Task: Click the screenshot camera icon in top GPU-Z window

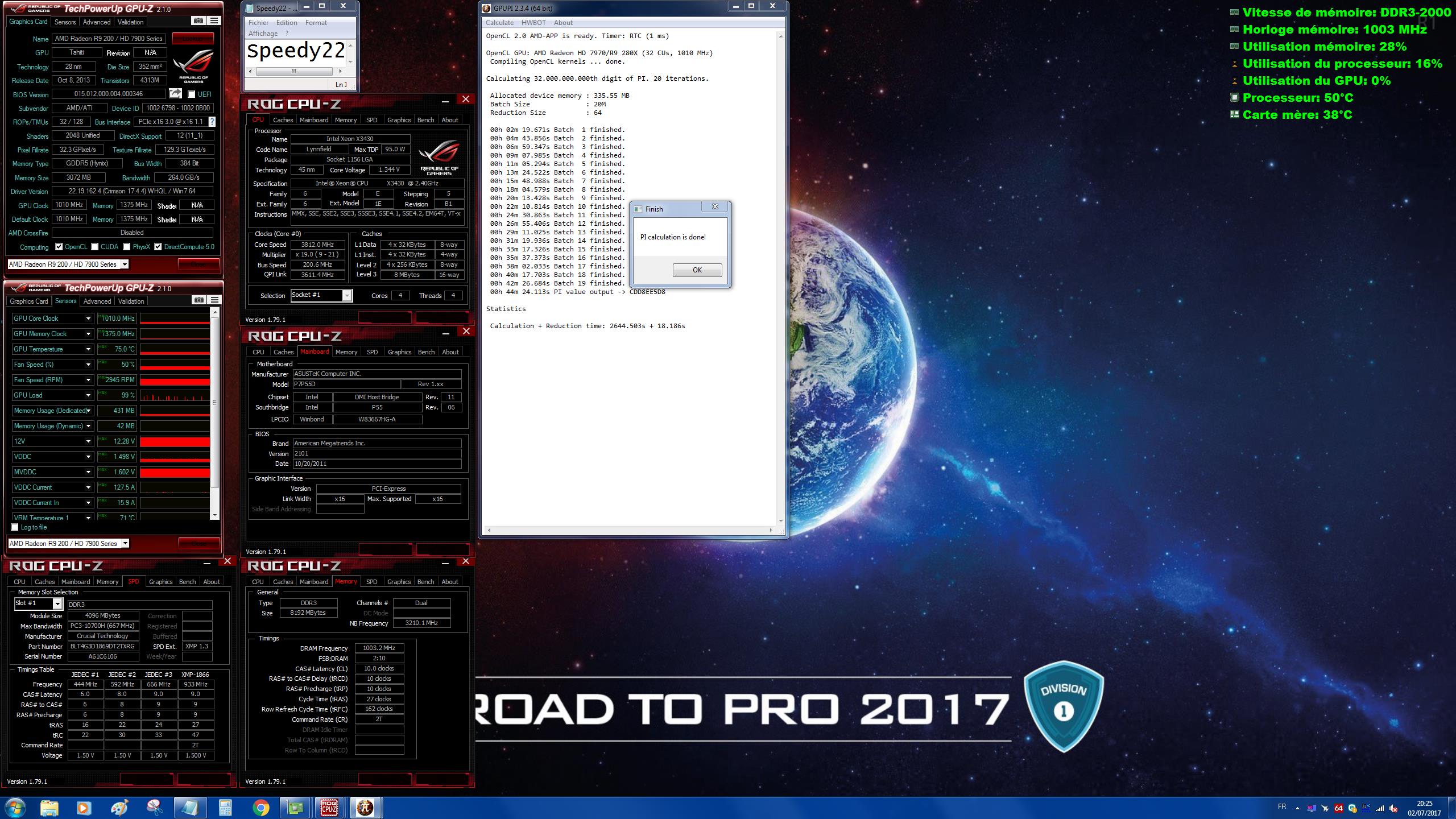Action: tap(198, 21)
